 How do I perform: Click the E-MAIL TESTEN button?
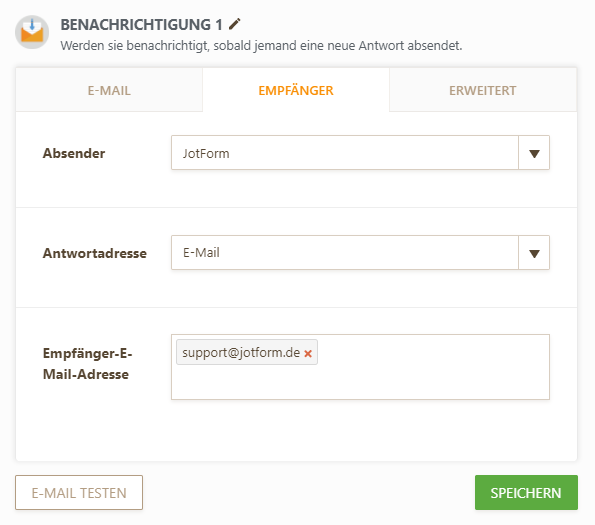[79, 493]
